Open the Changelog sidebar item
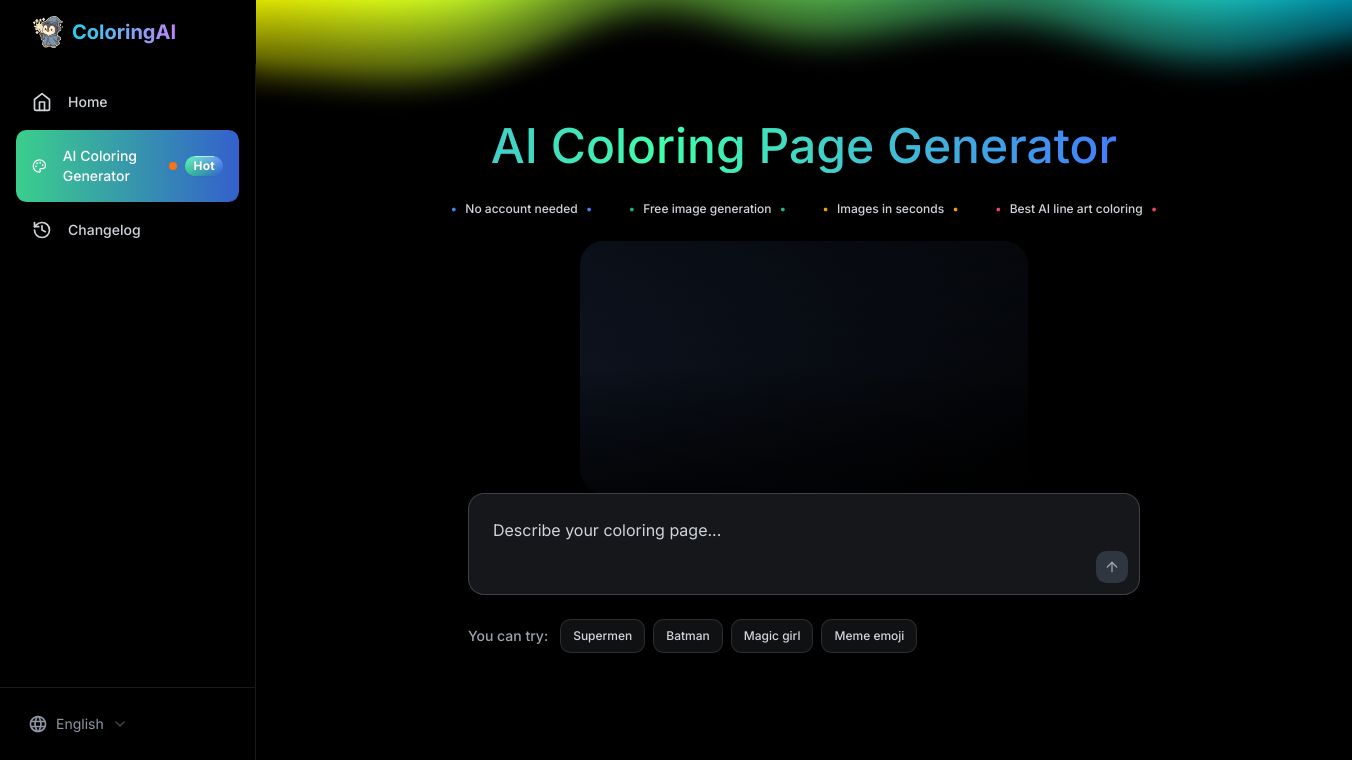This screenshot has width=1352, height=760. (127, 230)
